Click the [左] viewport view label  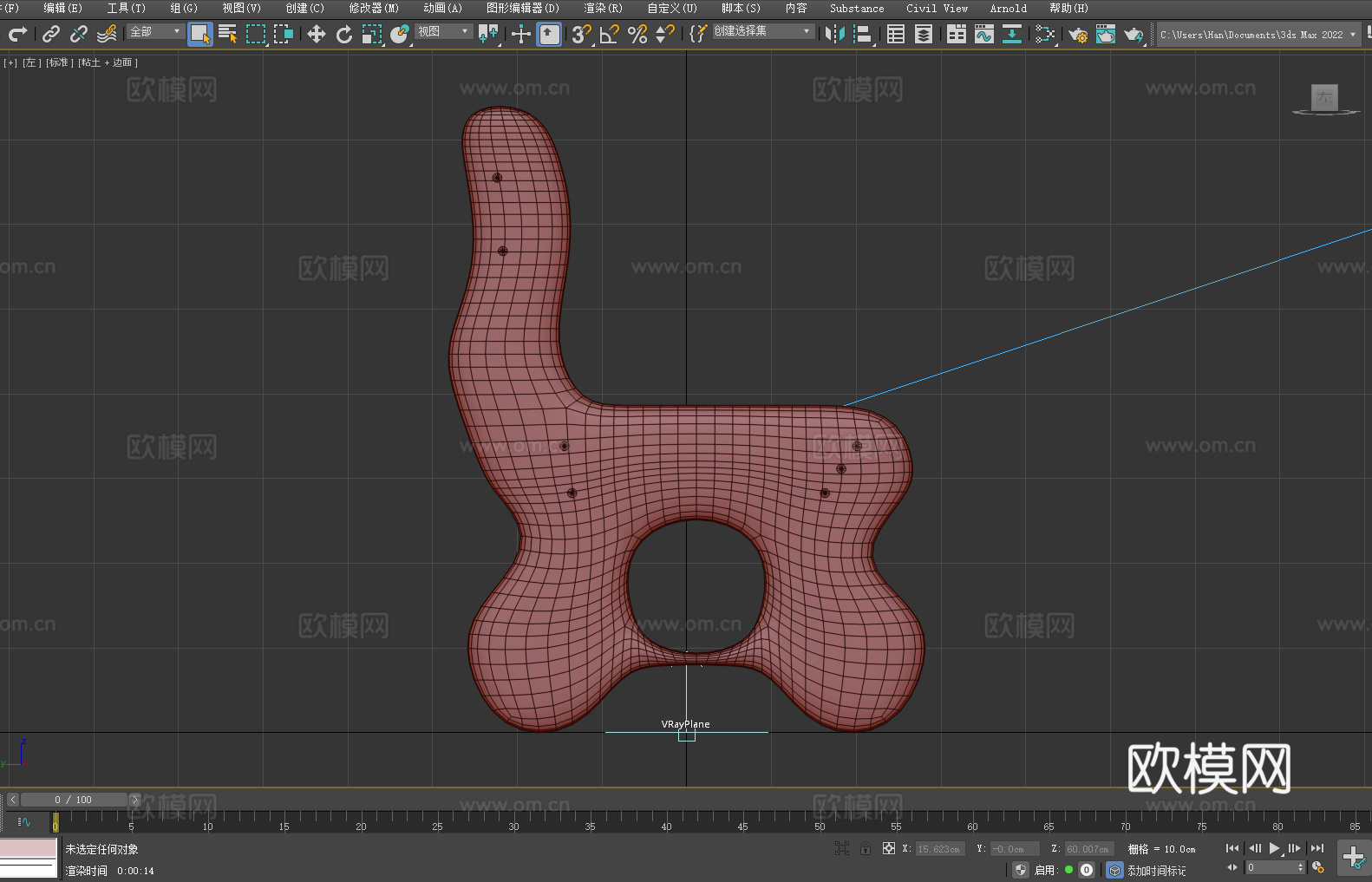(x=30, y=62)
